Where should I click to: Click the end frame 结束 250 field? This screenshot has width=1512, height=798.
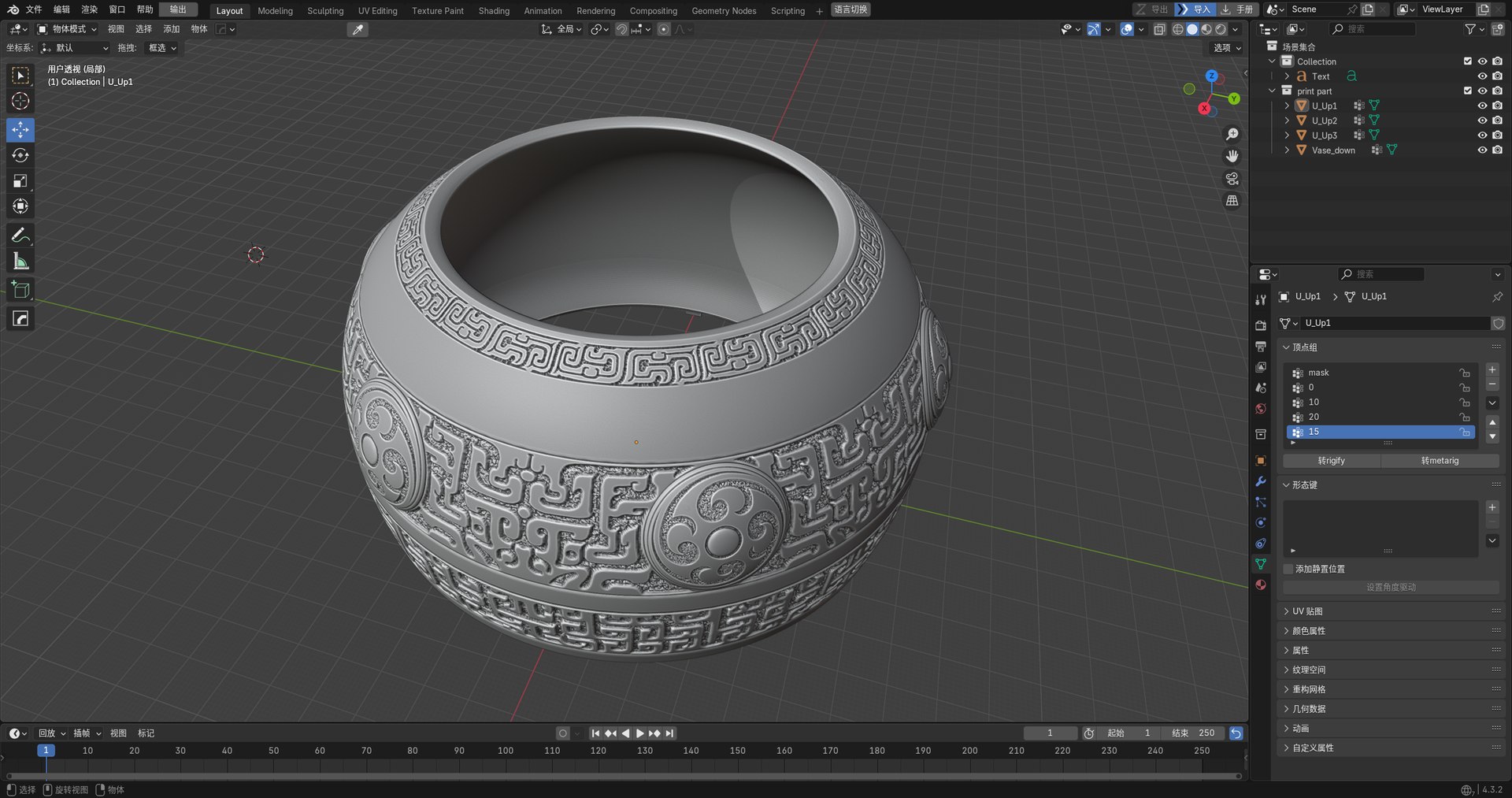(1194, 733)
